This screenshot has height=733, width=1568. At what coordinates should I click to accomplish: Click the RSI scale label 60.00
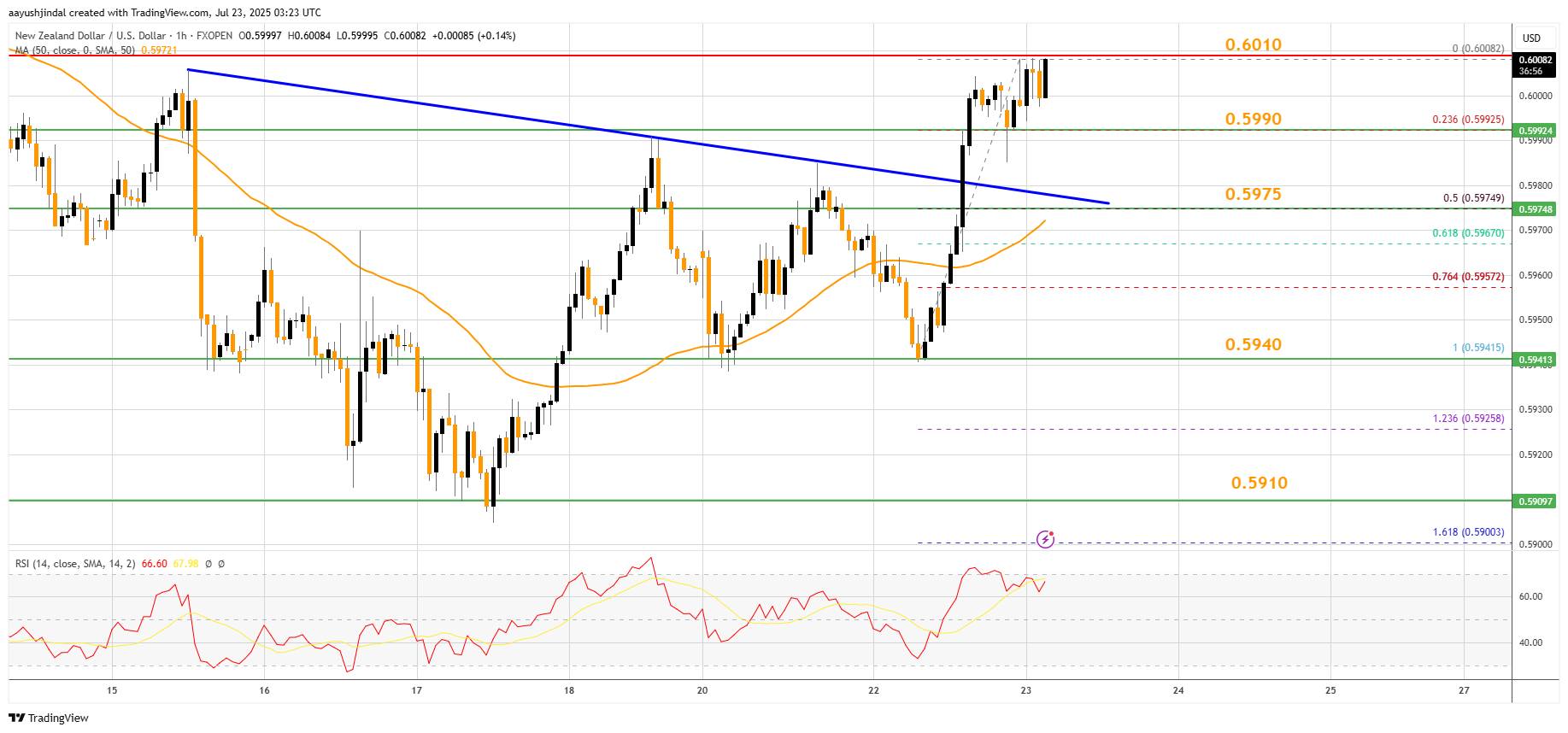1530,596
